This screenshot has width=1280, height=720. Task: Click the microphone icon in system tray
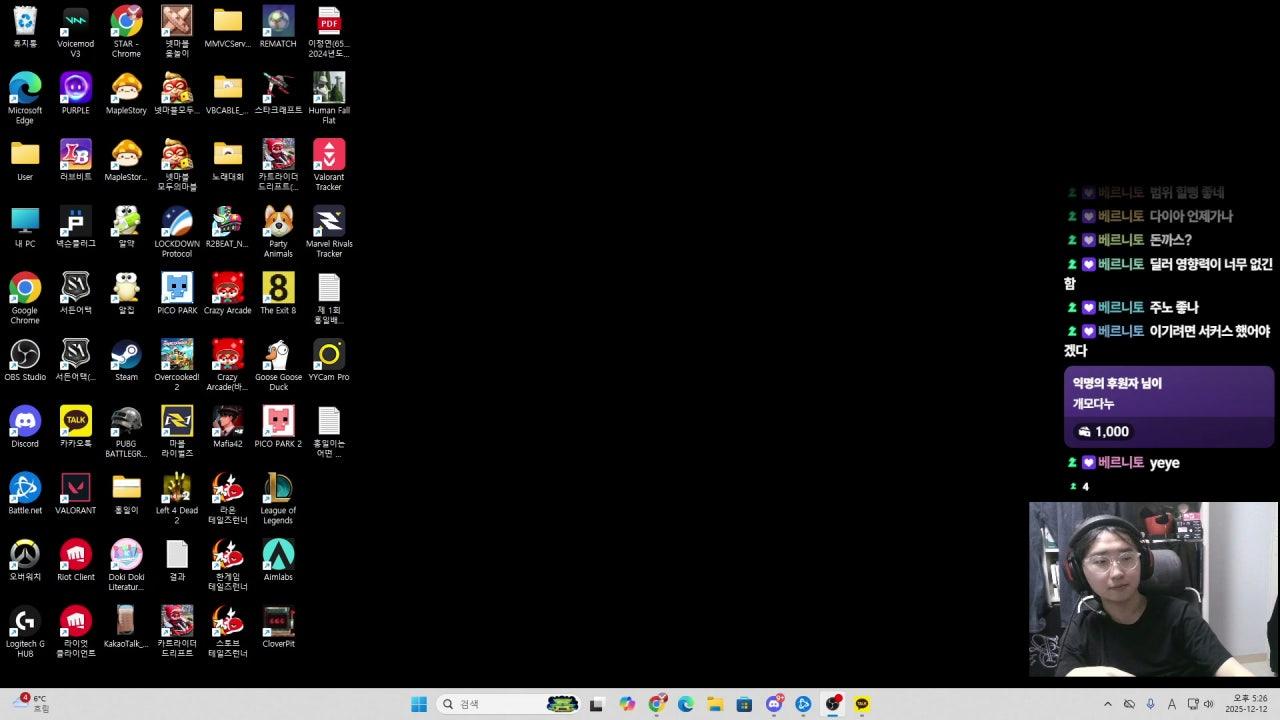[x=1150, y=704]
